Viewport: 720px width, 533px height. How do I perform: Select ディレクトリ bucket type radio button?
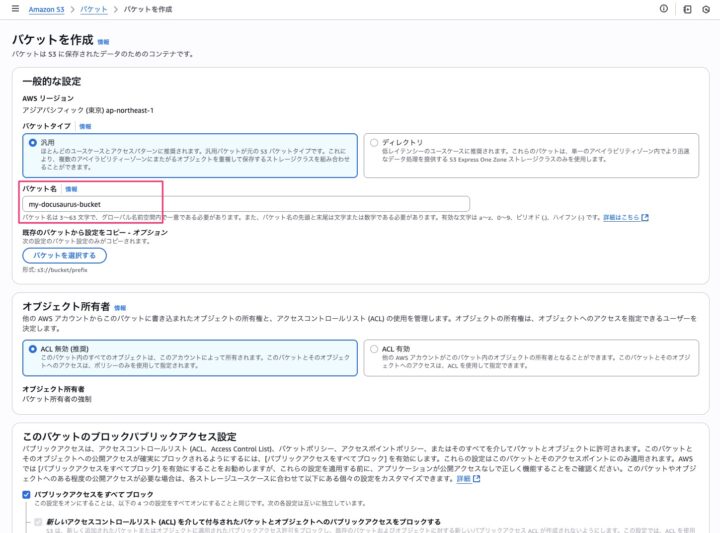click(374, 143)
